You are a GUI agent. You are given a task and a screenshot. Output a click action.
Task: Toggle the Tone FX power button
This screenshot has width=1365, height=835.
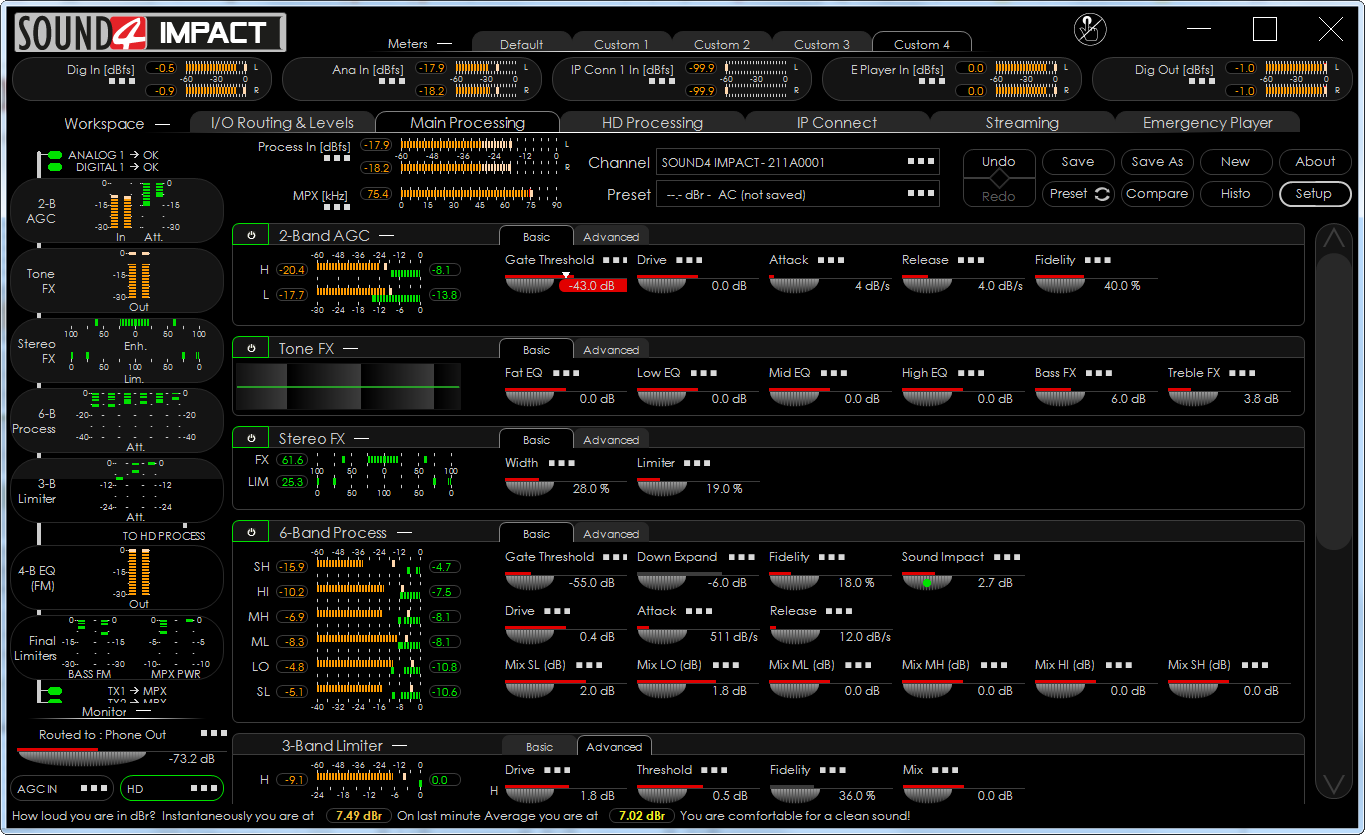pos(251,348)
